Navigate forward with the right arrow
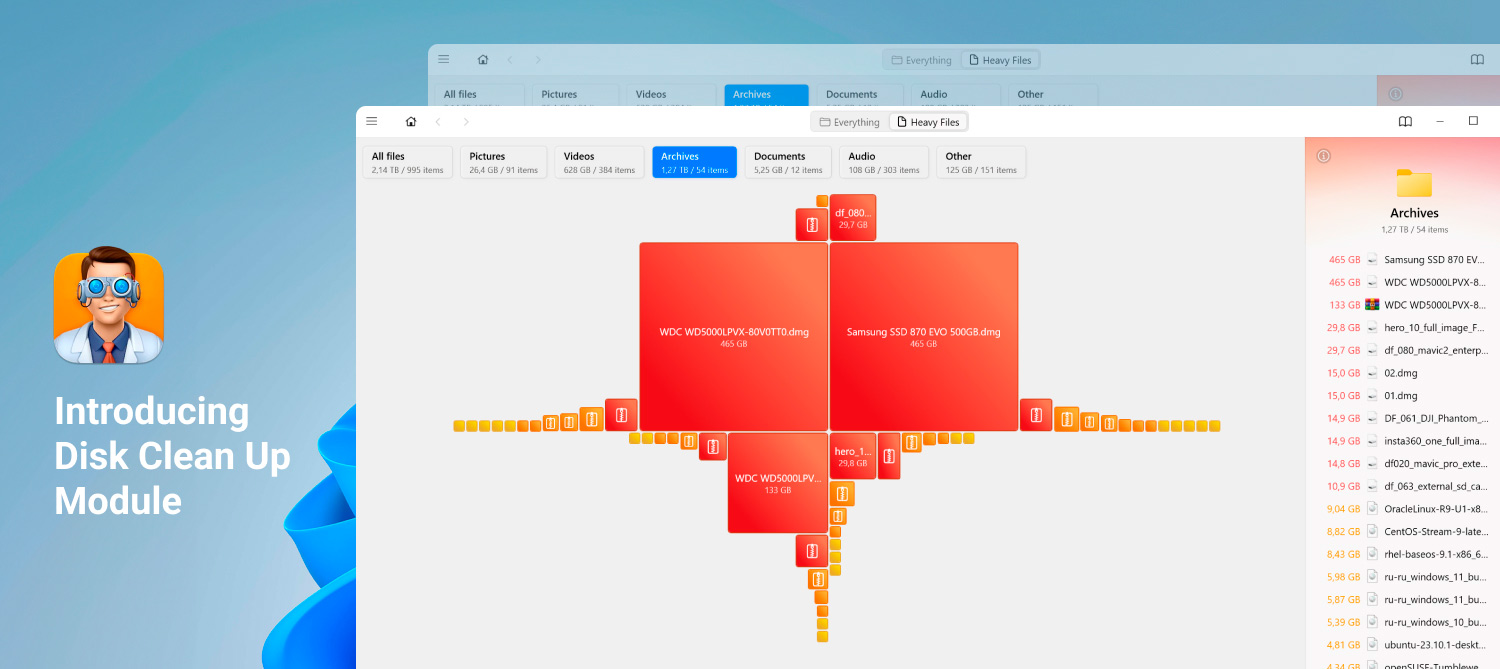Viewport: 1500px width, 669px height. tap(465, 122)
